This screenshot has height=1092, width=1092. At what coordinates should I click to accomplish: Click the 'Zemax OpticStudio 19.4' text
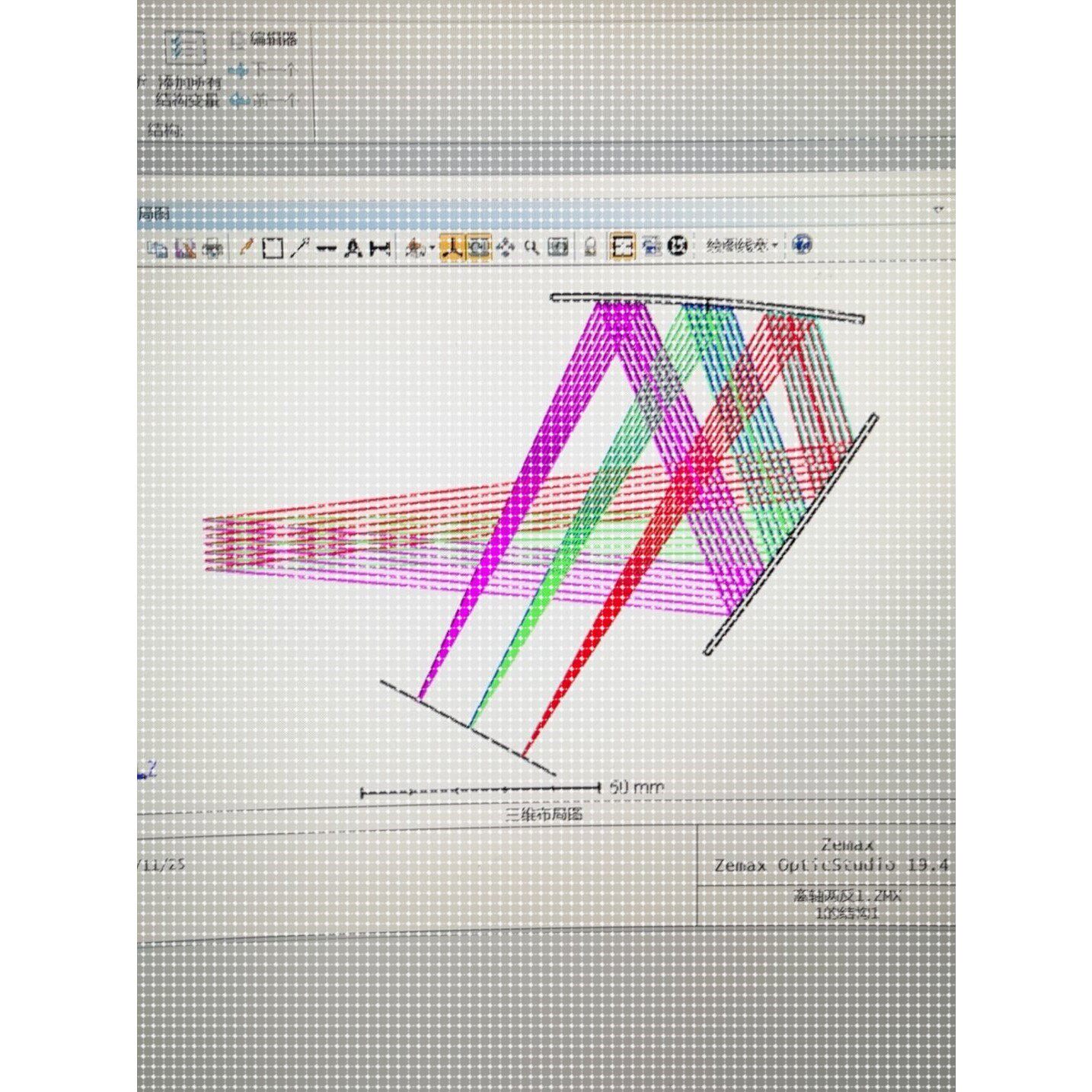(832, 866)
